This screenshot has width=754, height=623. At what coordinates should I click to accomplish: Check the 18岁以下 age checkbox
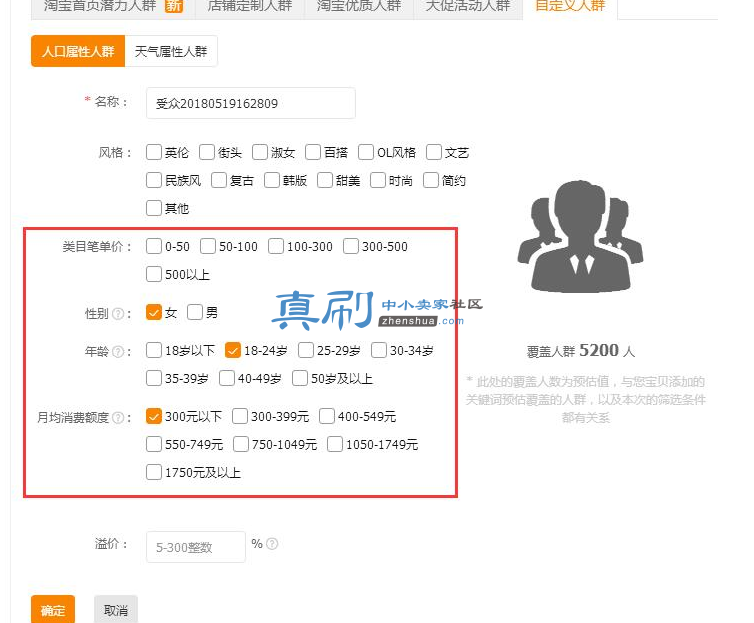click(x=154, y=350)
